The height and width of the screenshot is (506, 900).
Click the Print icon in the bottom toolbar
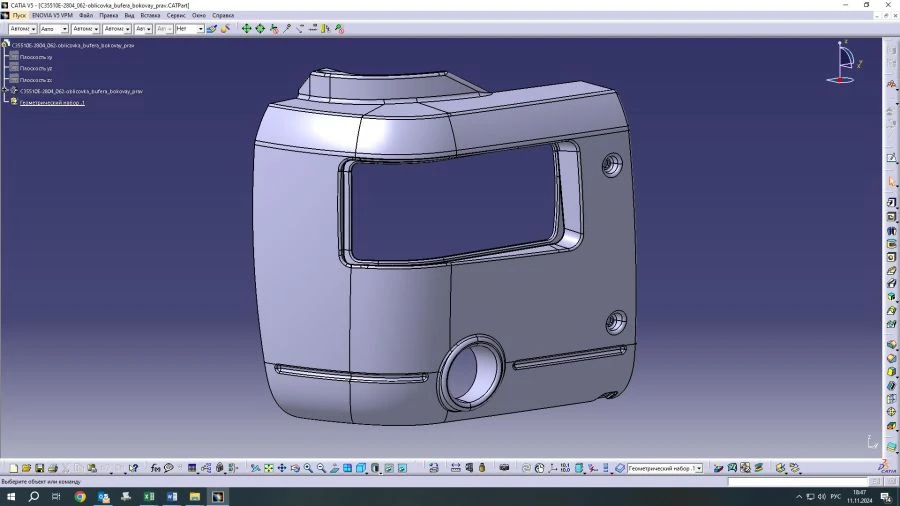(x=52, y=468)
